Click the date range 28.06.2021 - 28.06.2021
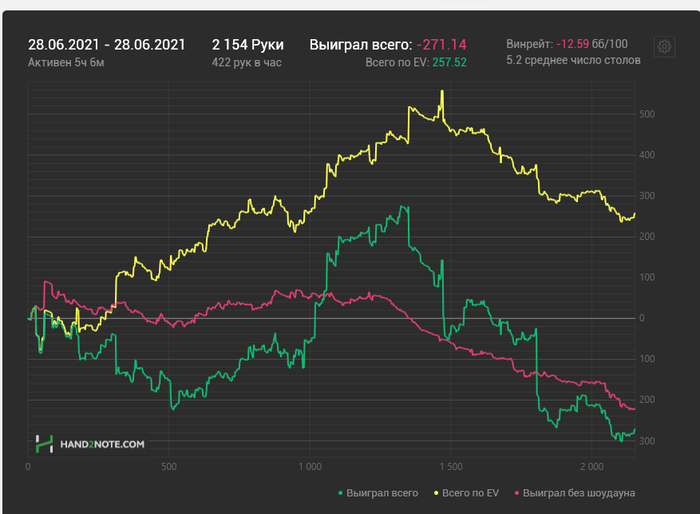The width and height of the screenshot is (700, 514). pos(106,45)
